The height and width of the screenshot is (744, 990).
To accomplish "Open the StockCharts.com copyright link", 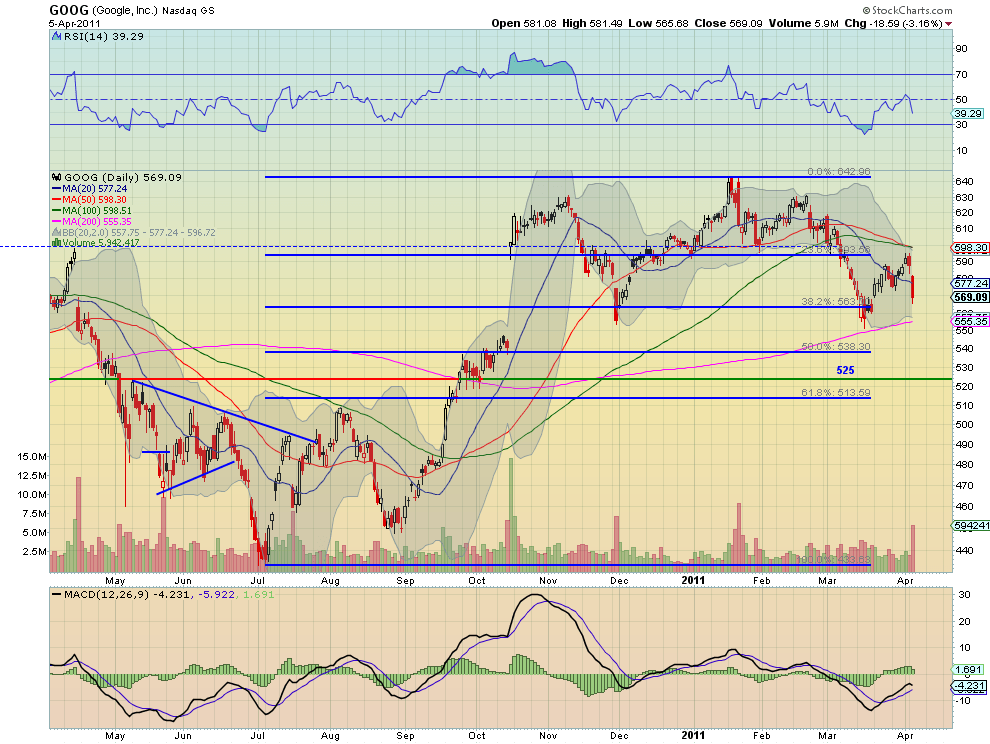I will 907,10.
